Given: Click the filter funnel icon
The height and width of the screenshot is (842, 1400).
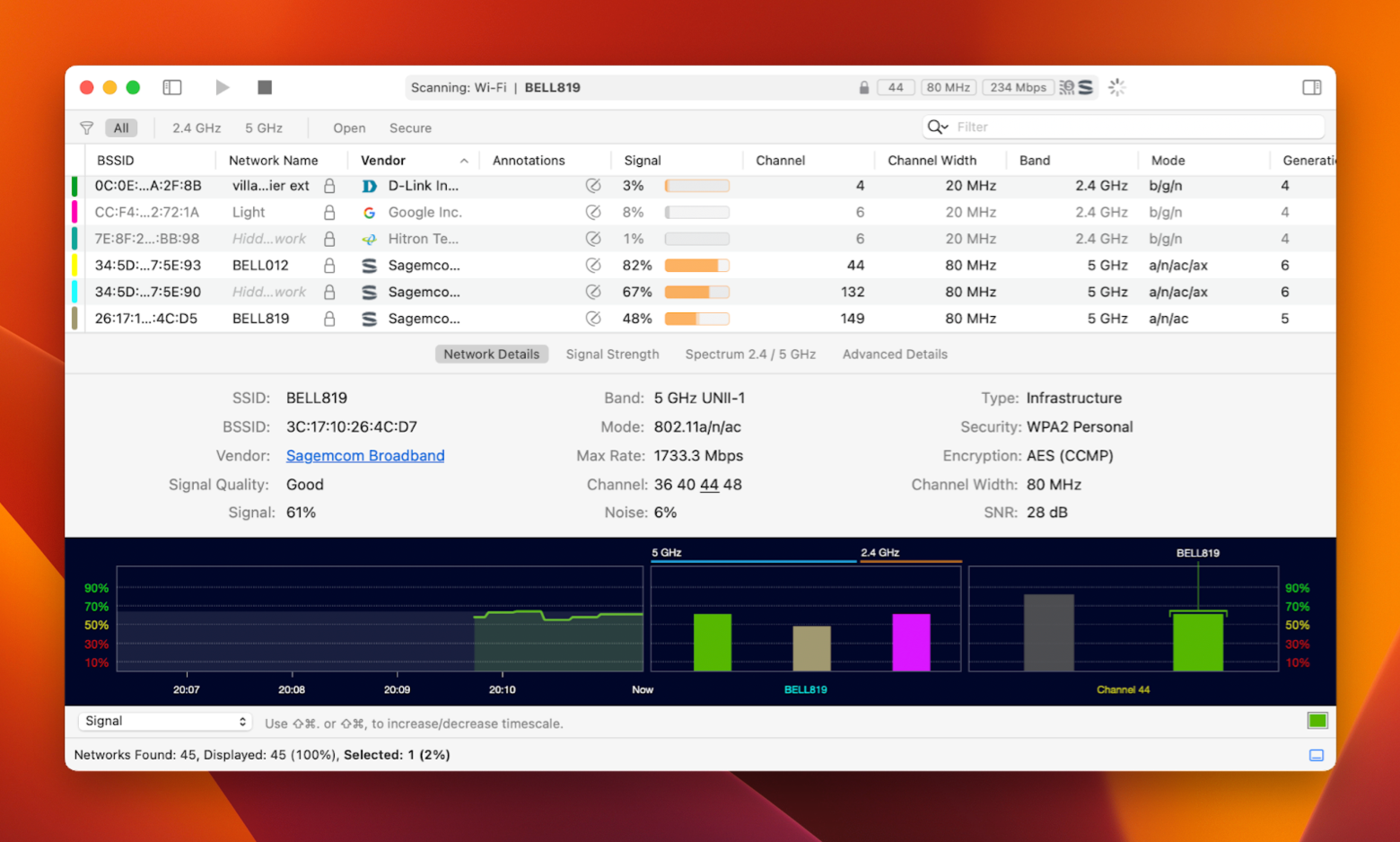Looking at the screenshot, I should (86, 128).
